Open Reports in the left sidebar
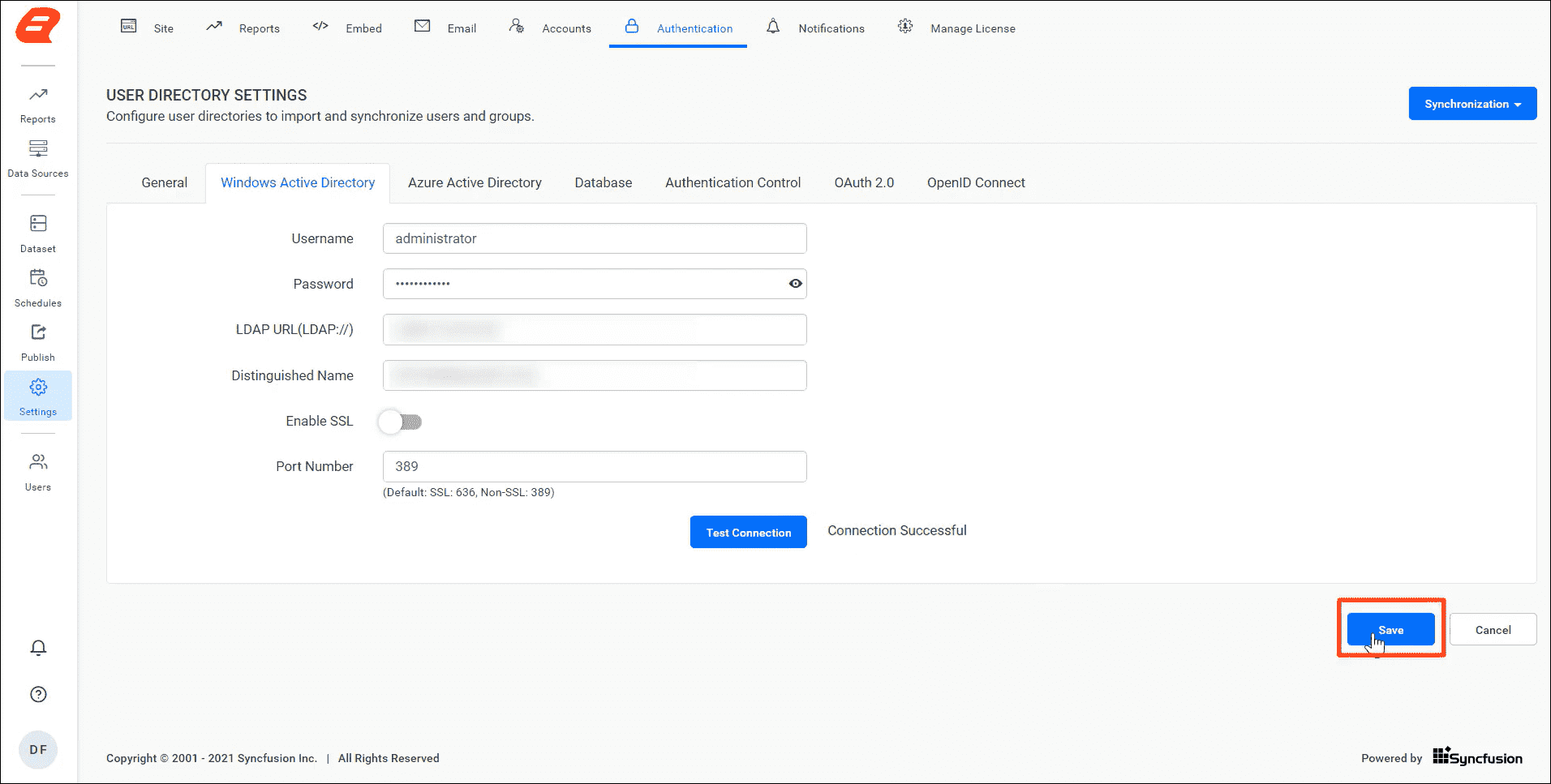This screenshot has height=784, width=1551. click(38, 105)
